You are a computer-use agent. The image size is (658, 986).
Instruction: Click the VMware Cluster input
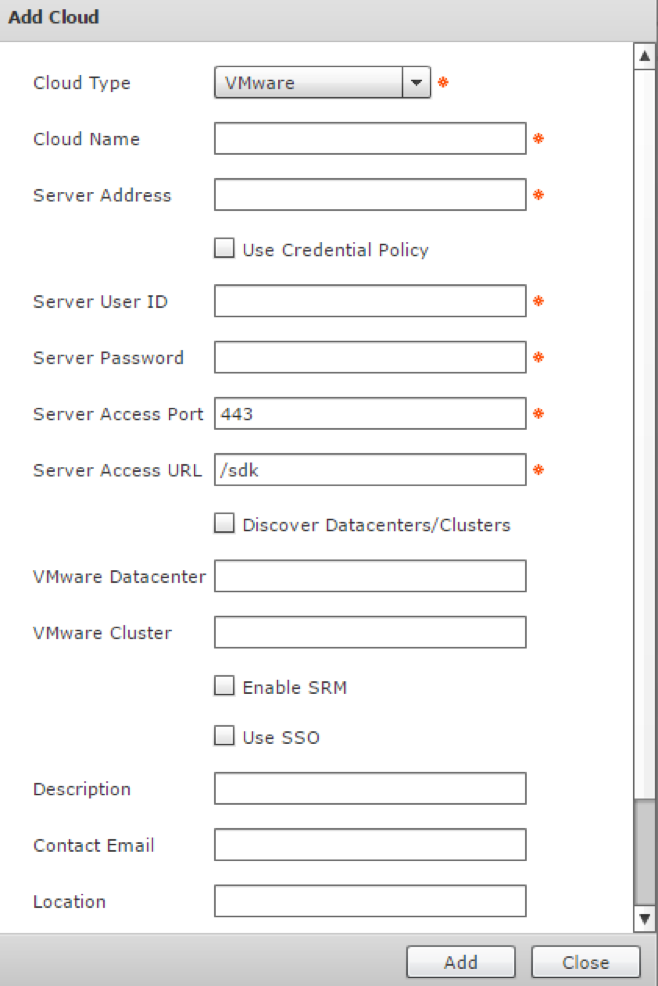(x=369, y=632)
